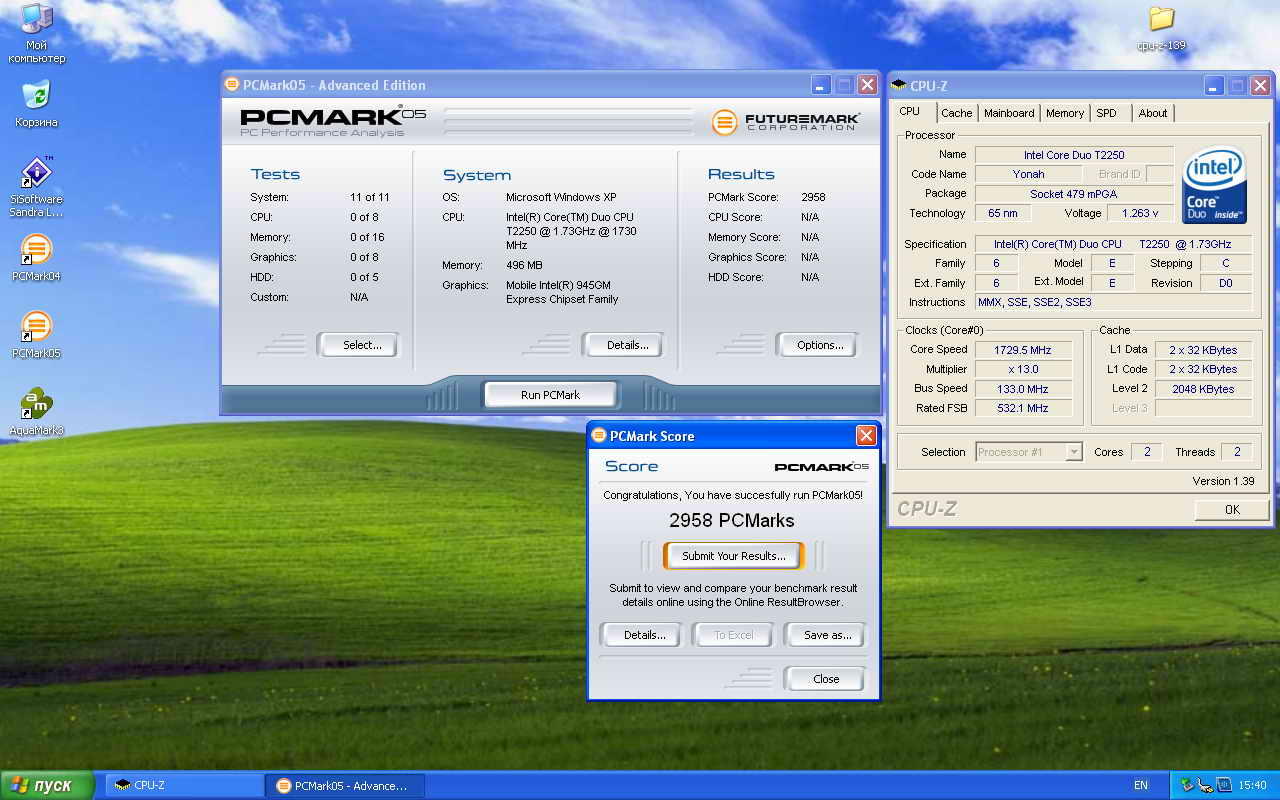
Task: Click the OS value Microsoft Windows XP
Action: click(563, 197)
